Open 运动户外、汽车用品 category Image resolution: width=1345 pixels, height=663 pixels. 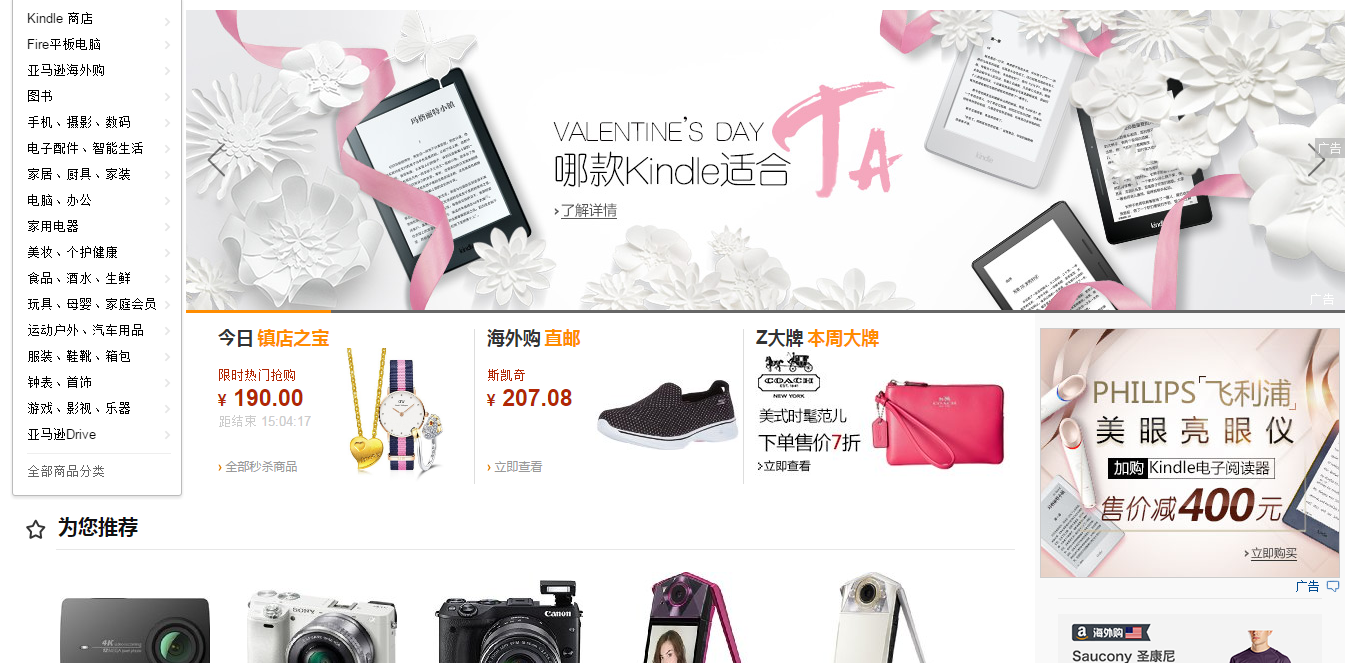pos(85,330)
